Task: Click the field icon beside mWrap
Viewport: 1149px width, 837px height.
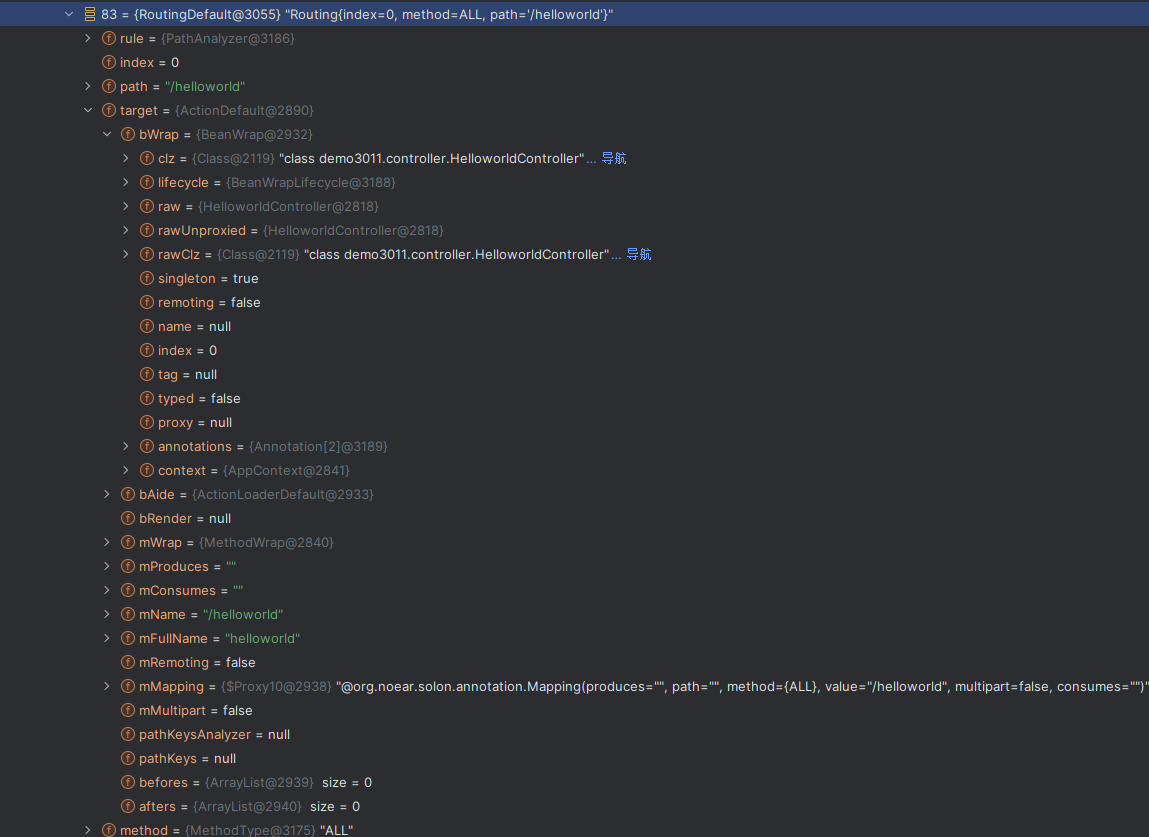Action: pos(128,542)
